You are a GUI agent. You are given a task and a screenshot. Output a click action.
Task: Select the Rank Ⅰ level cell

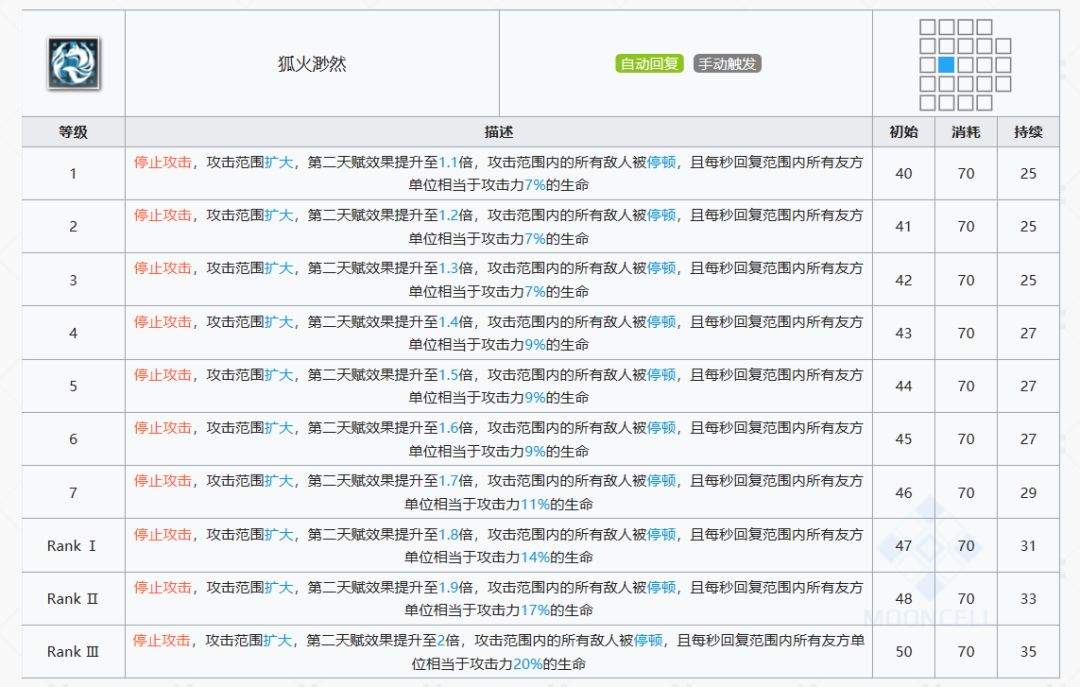pyautogui.click(x=73, y=546)
